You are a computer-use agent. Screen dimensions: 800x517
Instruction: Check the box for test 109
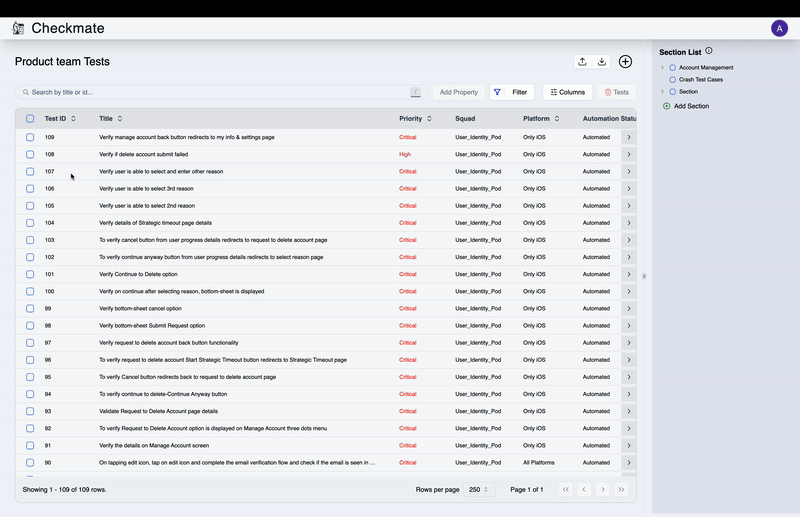(30, 137)
